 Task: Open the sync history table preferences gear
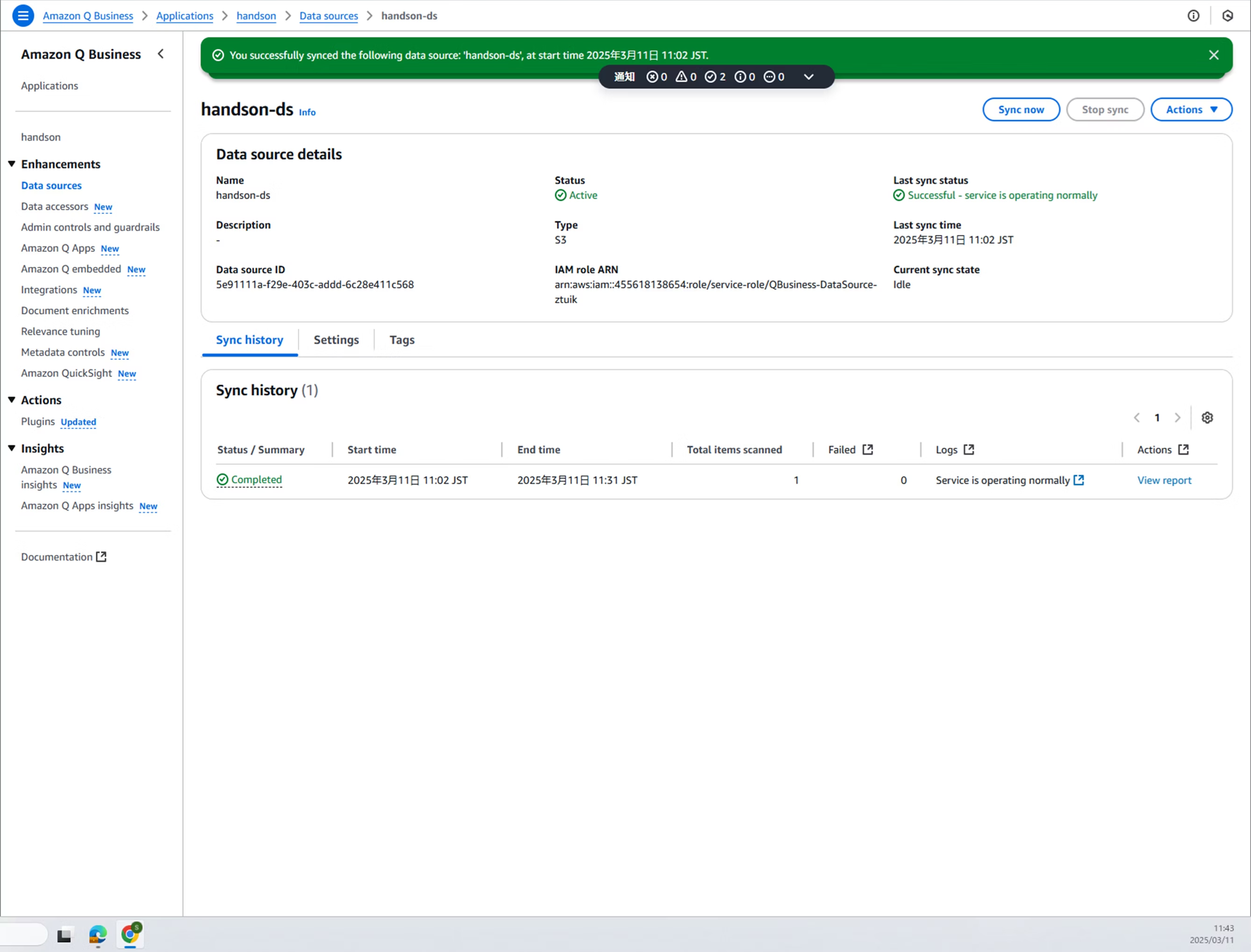pos(1207,418)
